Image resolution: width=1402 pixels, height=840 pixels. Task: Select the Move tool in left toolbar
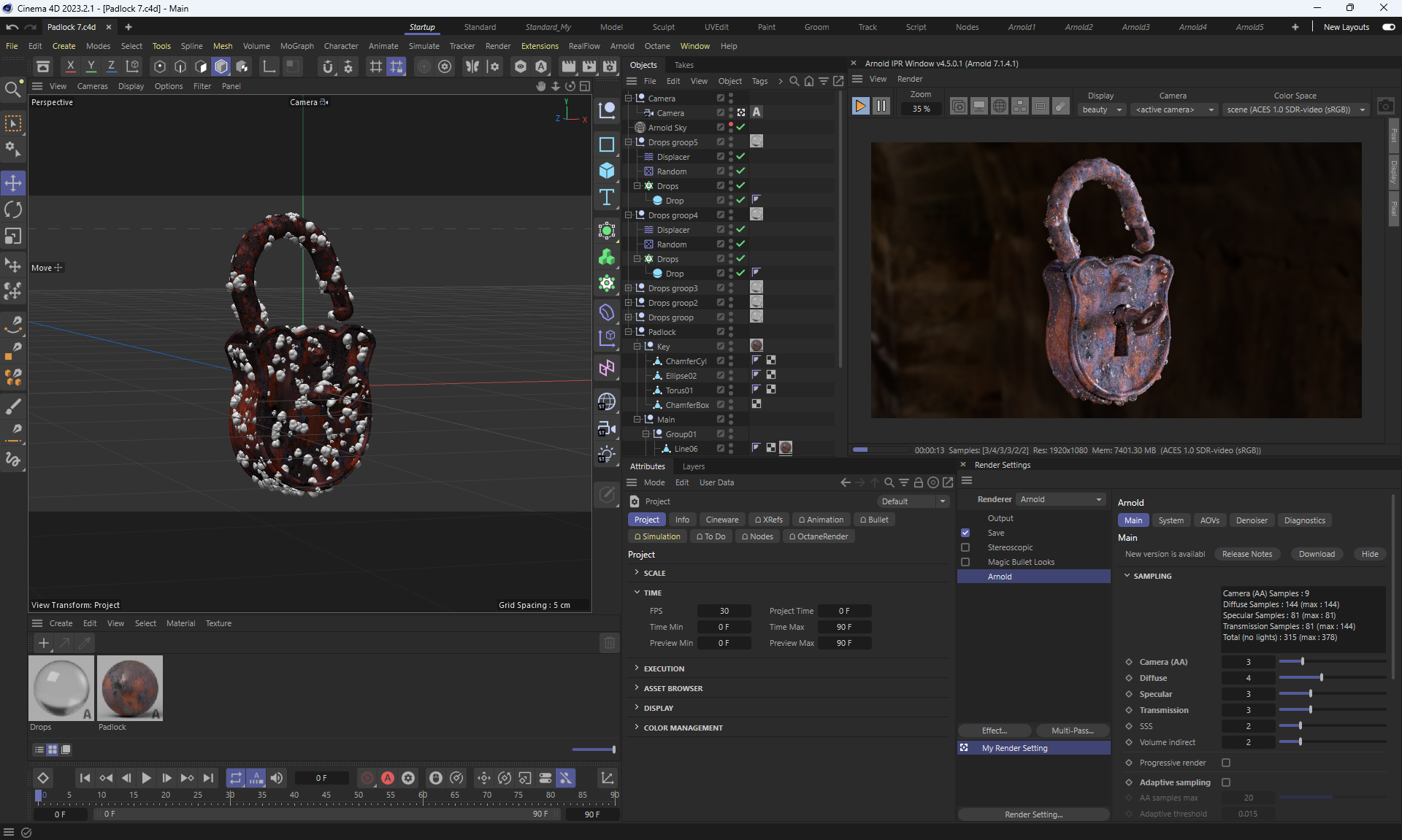tap(13, 182)
